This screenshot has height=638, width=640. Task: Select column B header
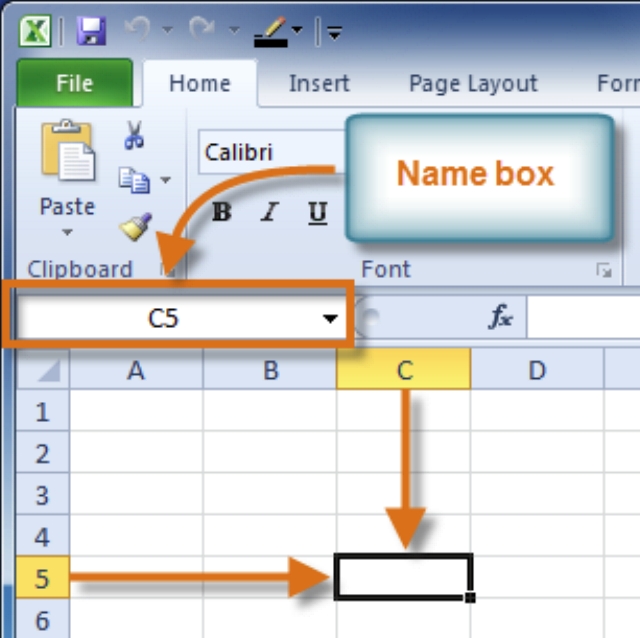click(x=270, y=370)
